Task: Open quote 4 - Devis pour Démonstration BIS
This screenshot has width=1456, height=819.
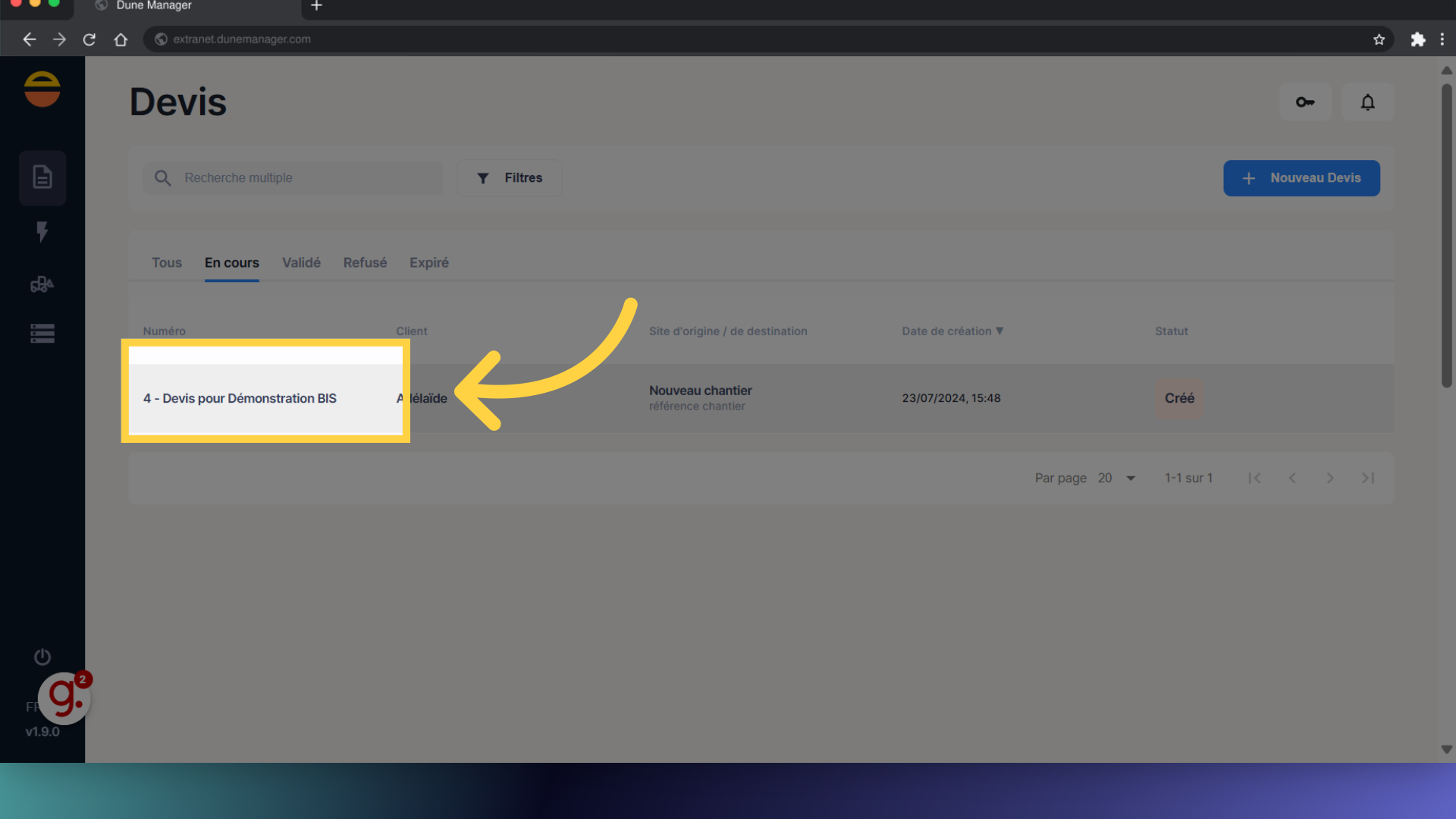Action: pos(240,399)
